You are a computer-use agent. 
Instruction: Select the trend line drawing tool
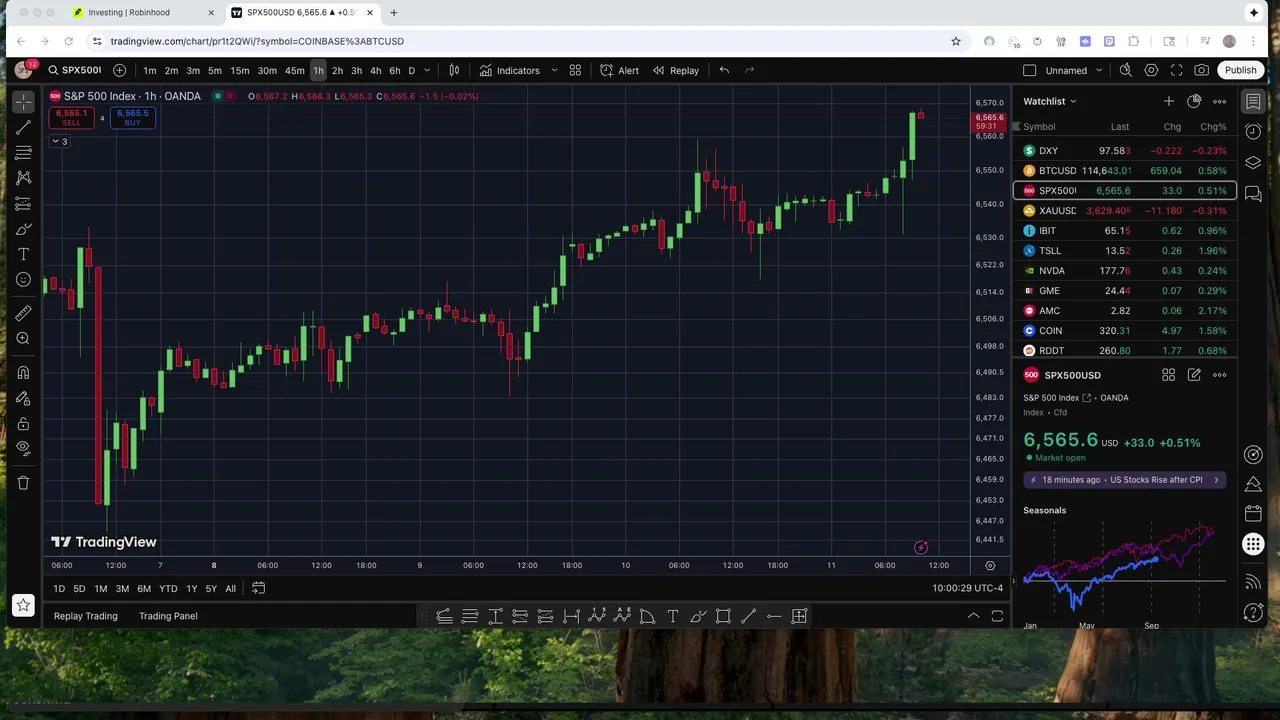[23, 127]
